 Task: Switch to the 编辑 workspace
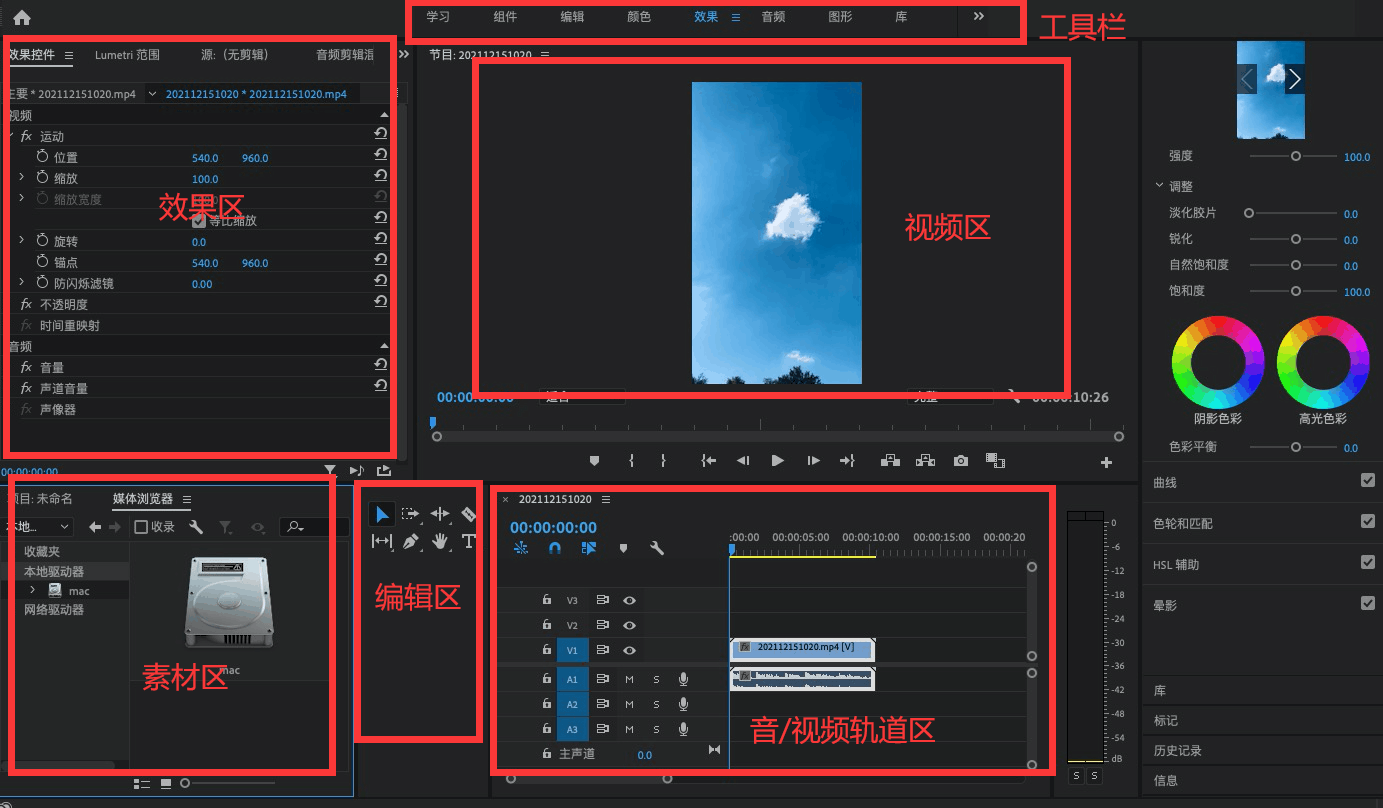pyautogui.click(x=572, y=17)
